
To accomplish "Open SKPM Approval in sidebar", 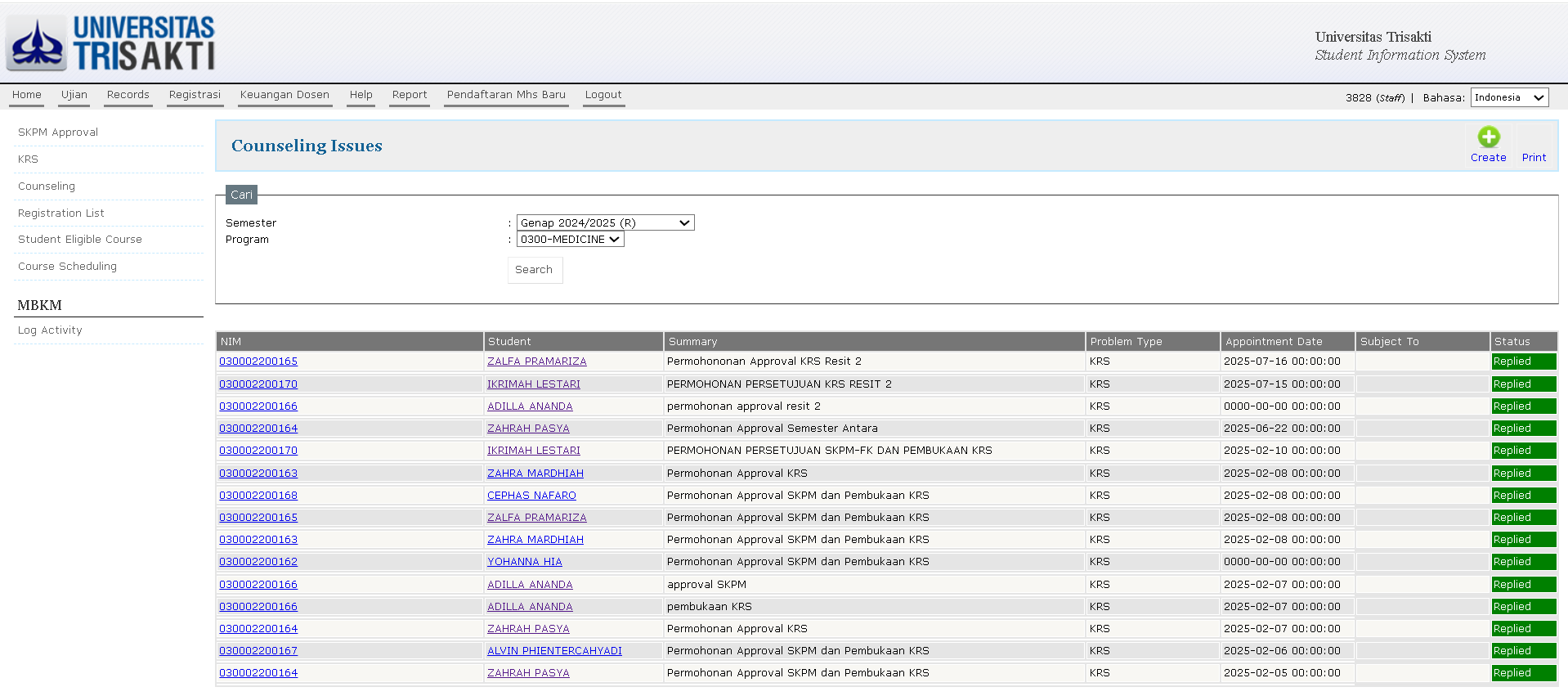I will point(58,132).
